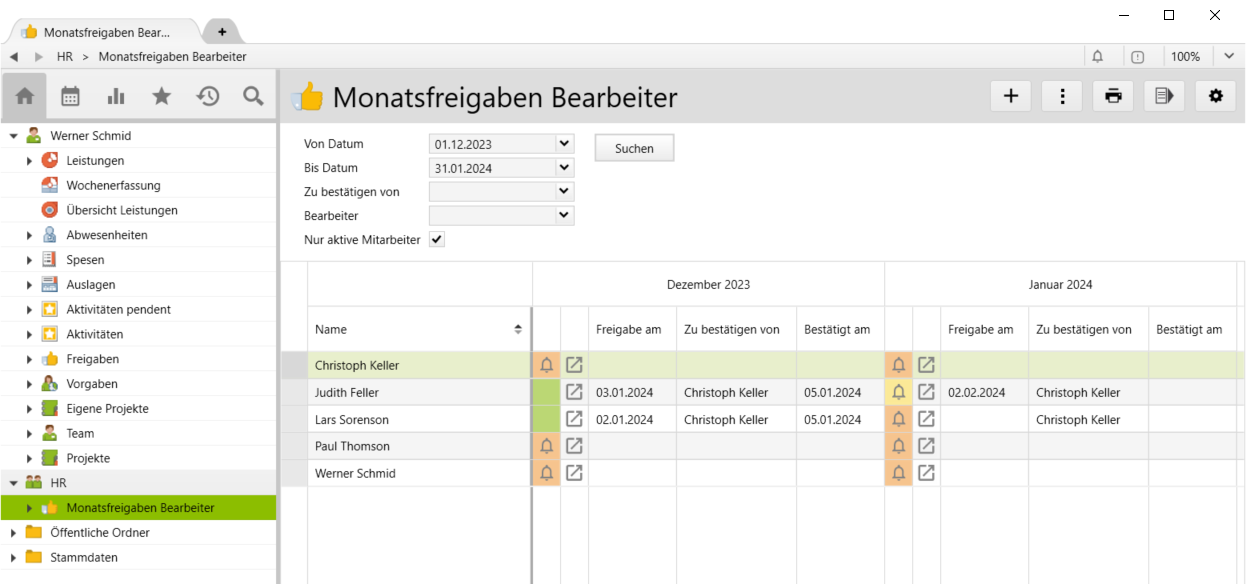Expand the Abwesenheiten tree node
Screen dimensions: 1246x584
(x=30, y=235)
